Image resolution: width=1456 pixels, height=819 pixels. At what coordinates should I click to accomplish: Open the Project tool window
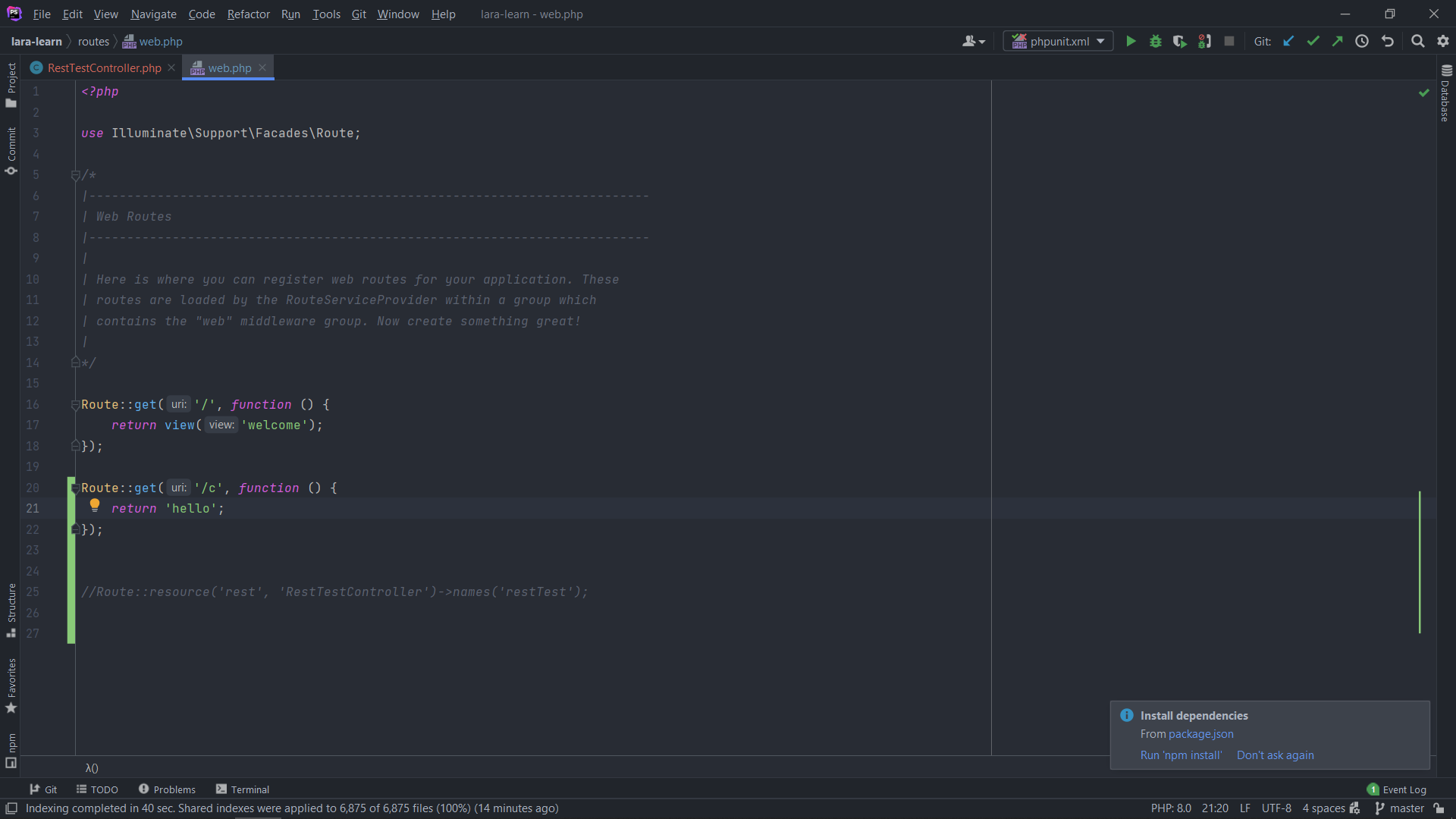[x=11, y=85]
